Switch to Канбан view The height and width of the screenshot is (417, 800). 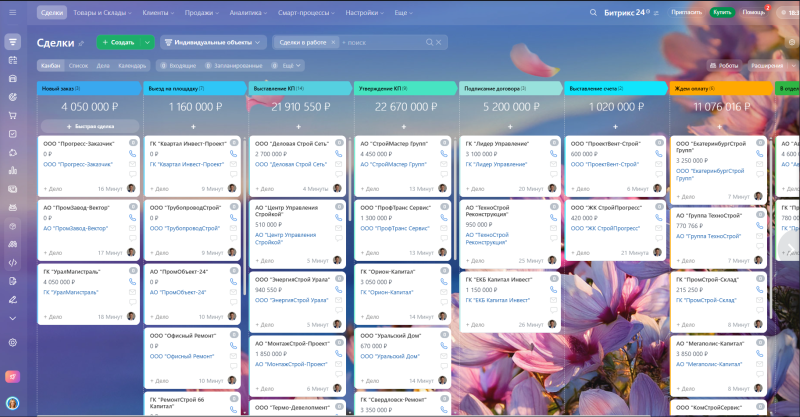pyautogui.click(x=51, y=65)
